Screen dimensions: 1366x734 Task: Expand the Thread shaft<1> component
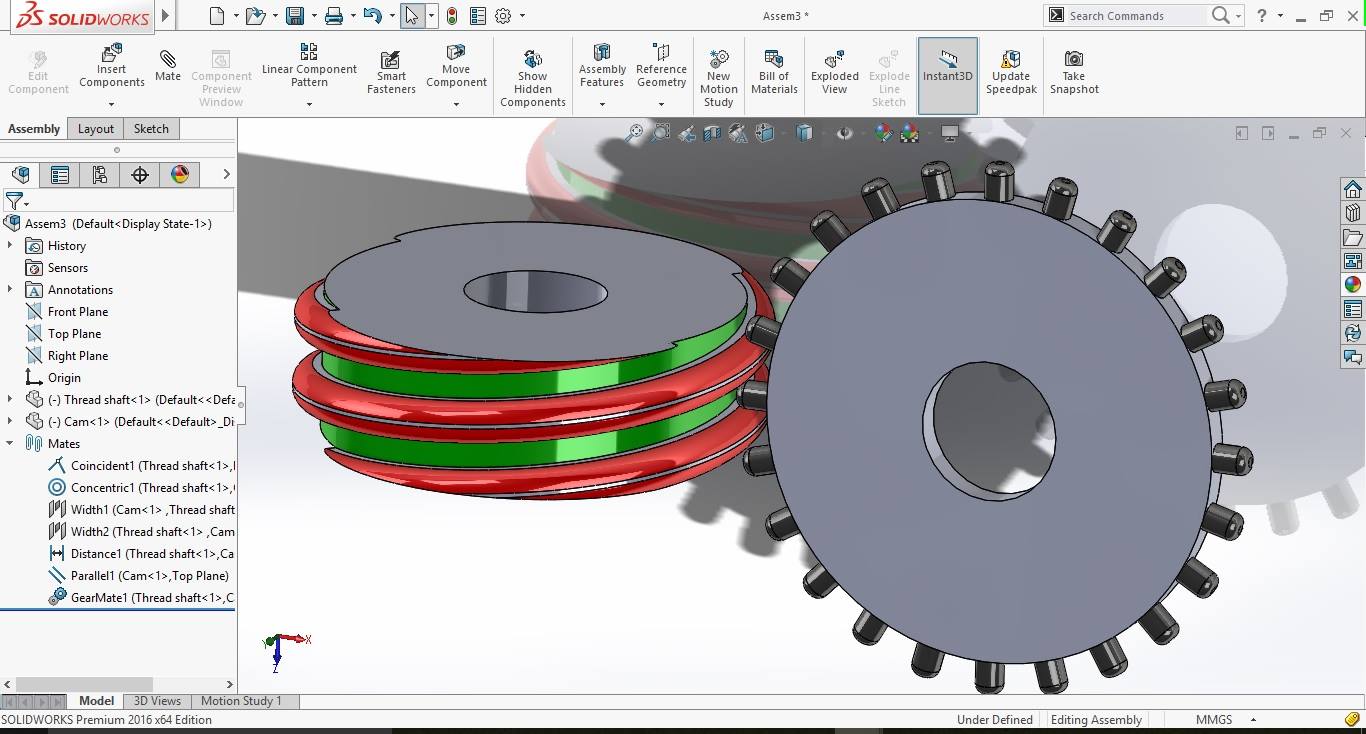[x=10, y=400]
